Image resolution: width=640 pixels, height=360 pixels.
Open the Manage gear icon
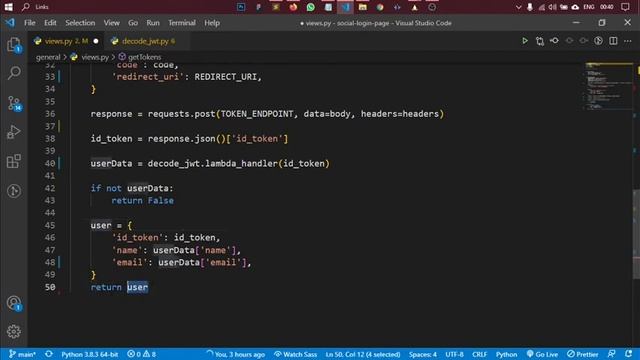[14, 331]
